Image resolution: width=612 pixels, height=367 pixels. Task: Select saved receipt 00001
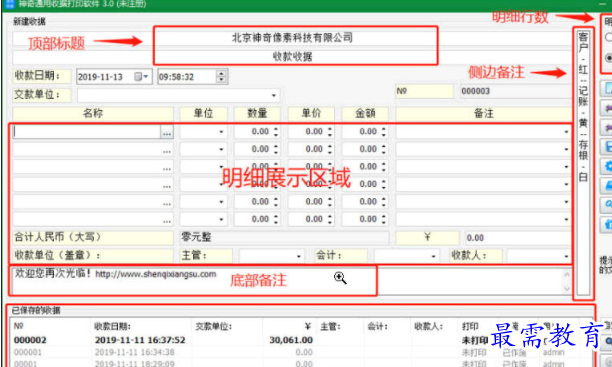tap(25, 364)
